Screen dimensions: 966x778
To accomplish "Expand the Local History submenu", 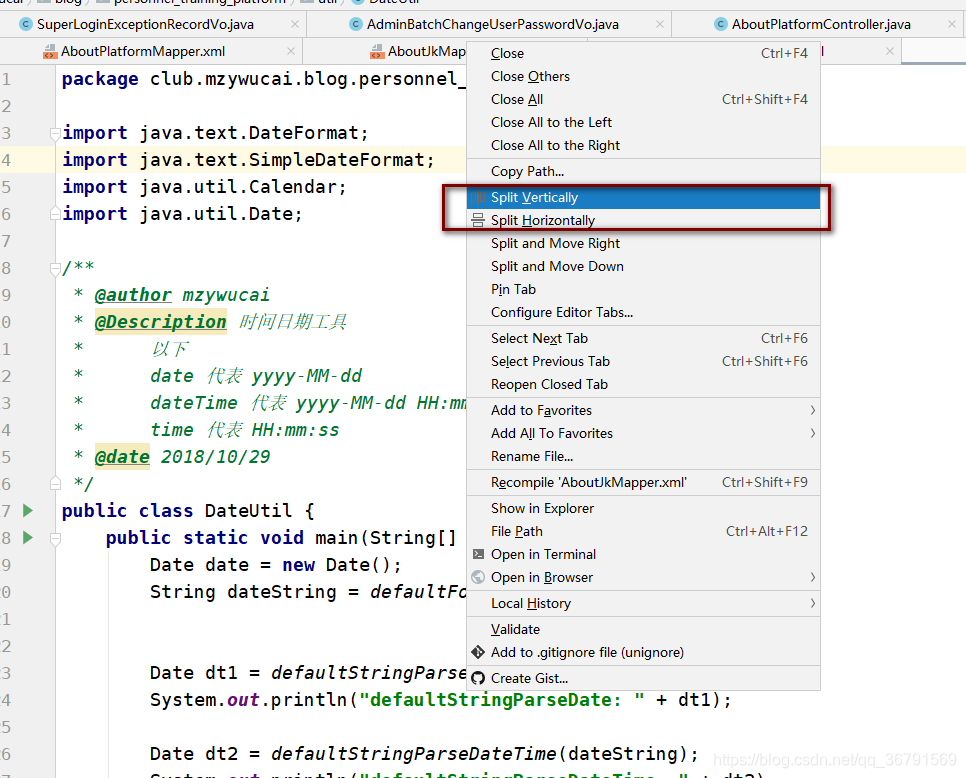I will coord(812,603).
